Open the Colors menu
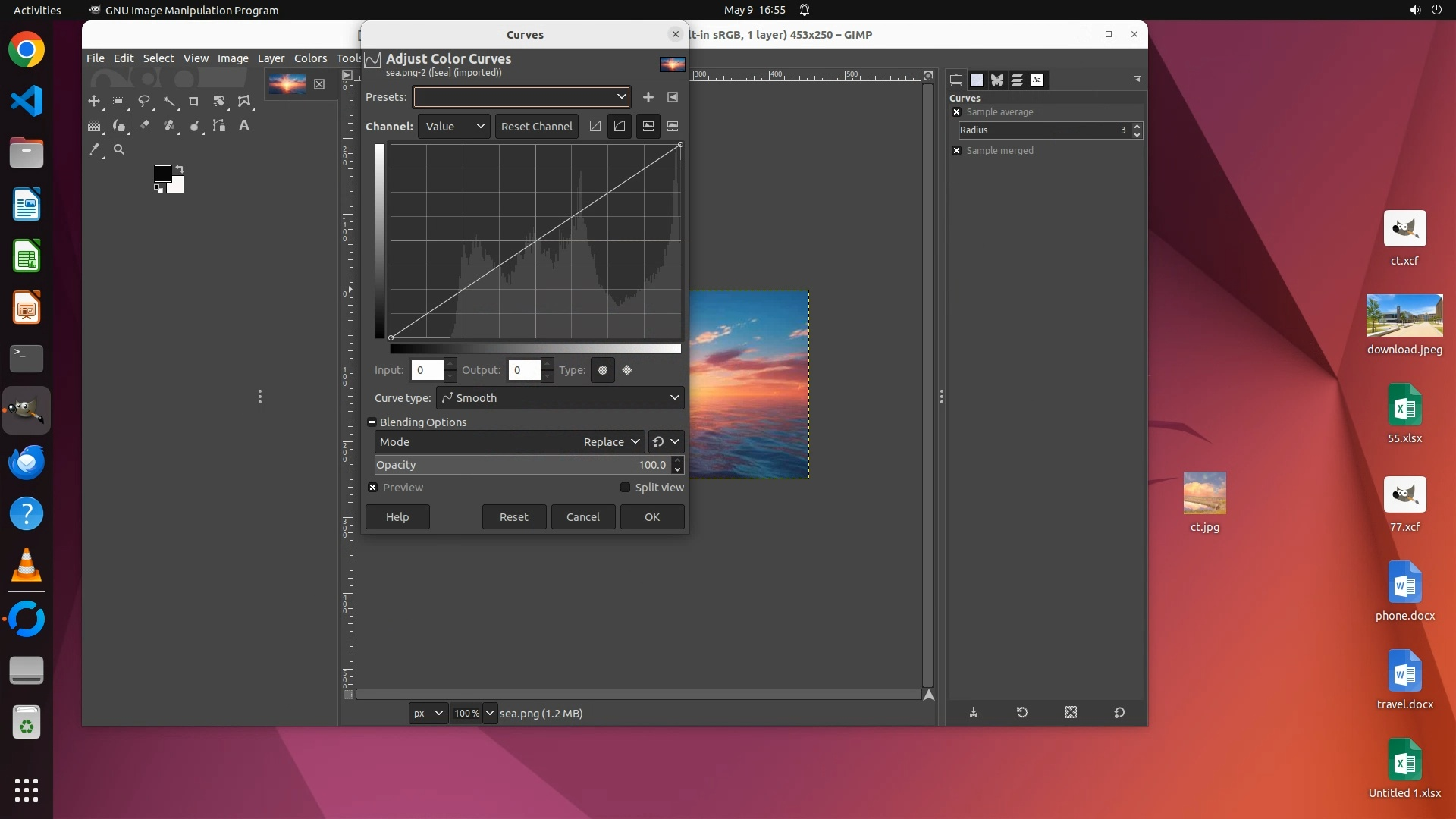The image size is (1456, 819). [x=310, y=58]
